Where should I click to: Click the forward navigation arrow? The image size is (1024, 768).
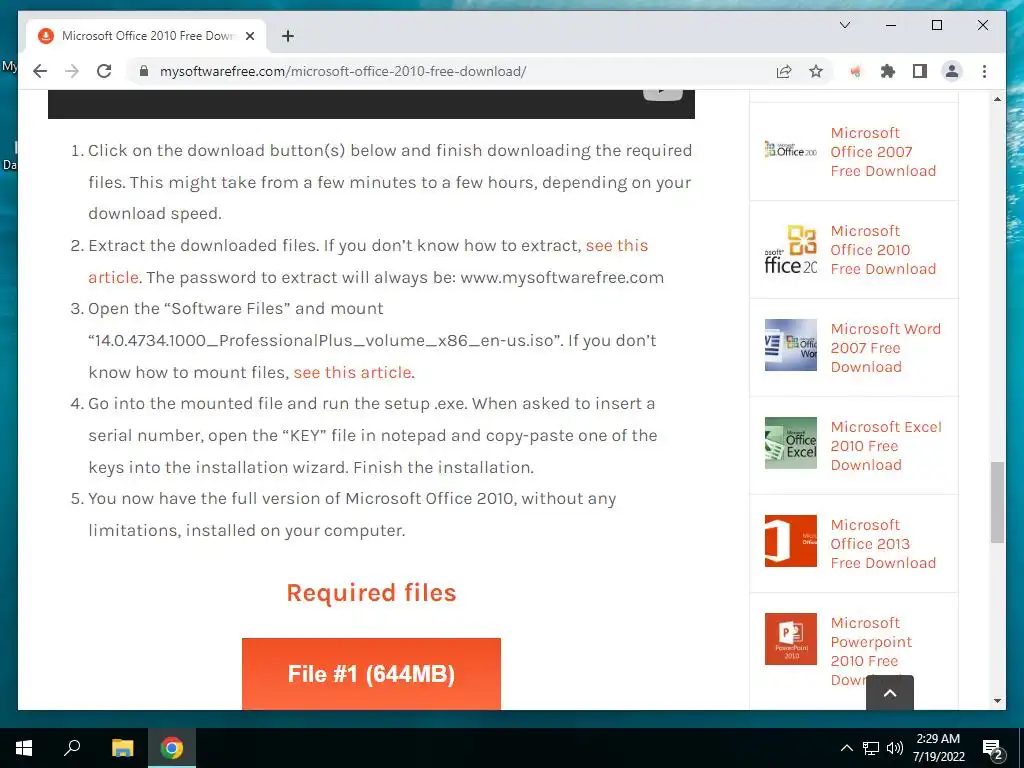coord(72,71)
